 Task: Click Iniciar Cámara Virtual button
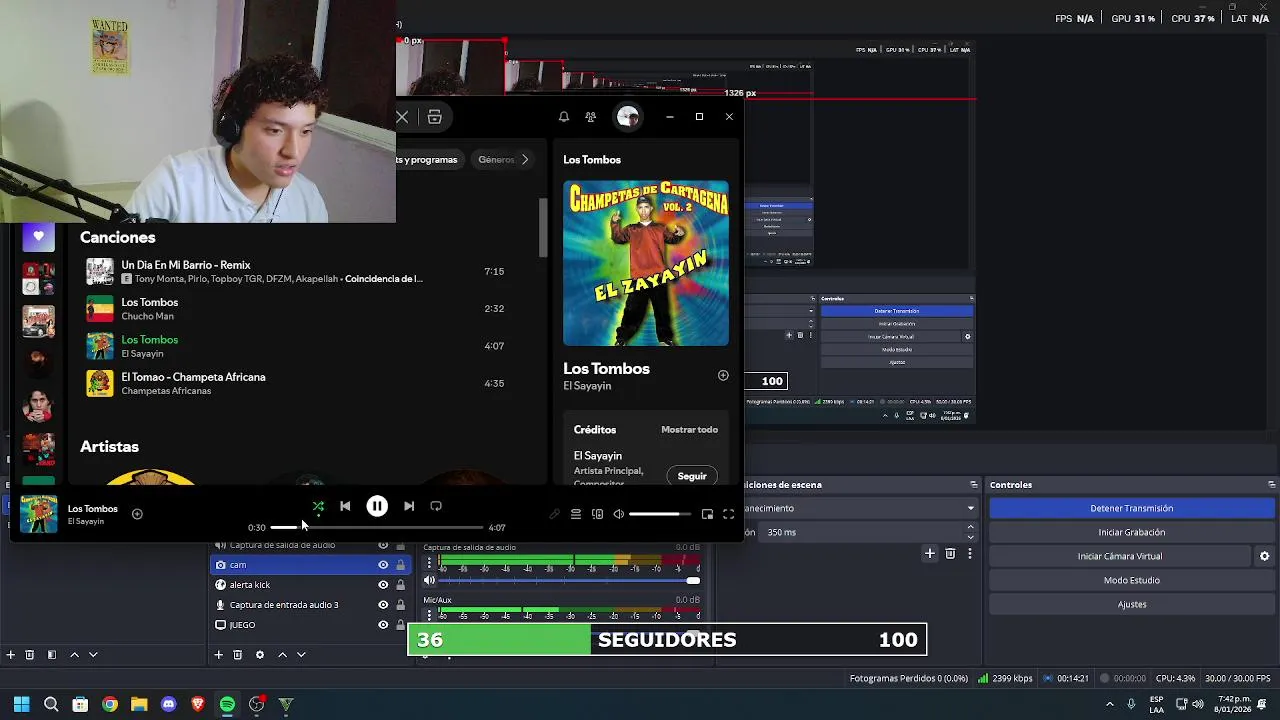[x=1119, y=556]
